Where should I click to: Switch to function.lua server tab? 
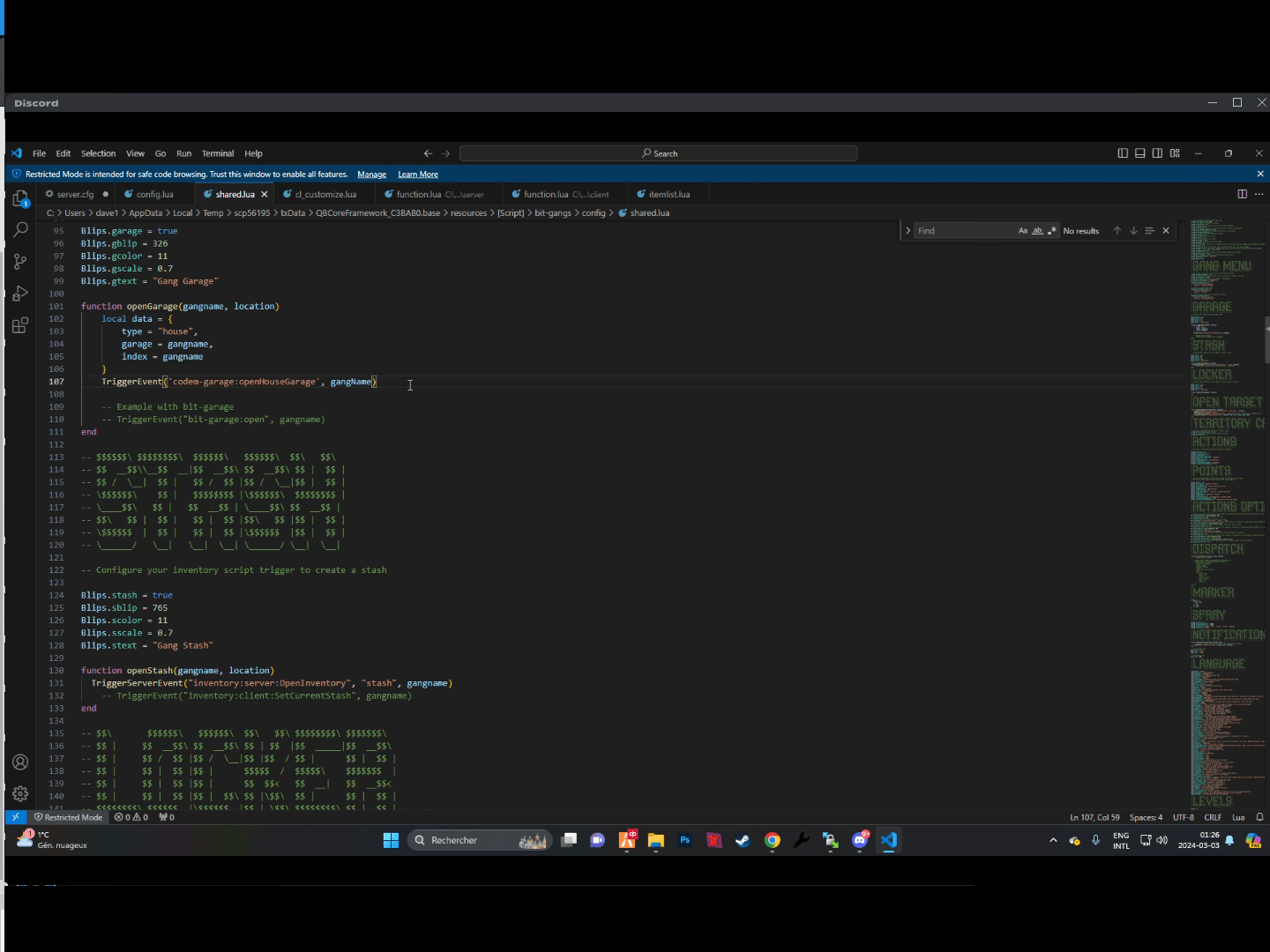[x=439, y=194]
